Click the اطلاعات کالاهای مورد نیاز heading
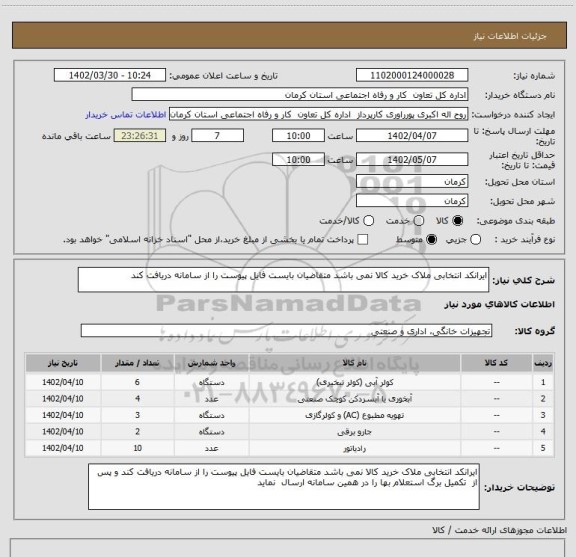576x557 pixels. coord(500,305)
